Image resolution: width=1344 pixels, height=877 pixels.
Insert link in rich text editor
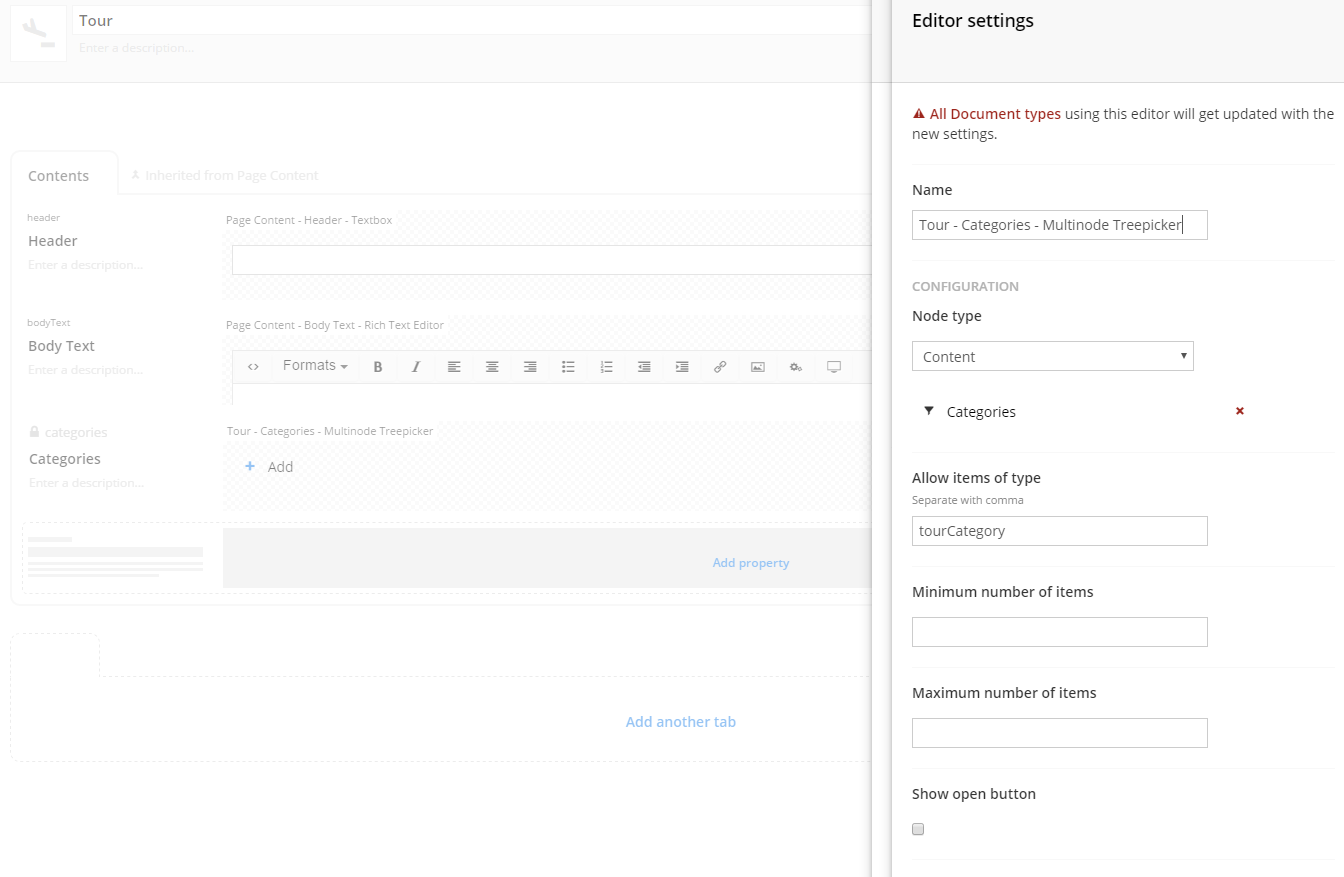pyautogui.click(x=720, y=367)
